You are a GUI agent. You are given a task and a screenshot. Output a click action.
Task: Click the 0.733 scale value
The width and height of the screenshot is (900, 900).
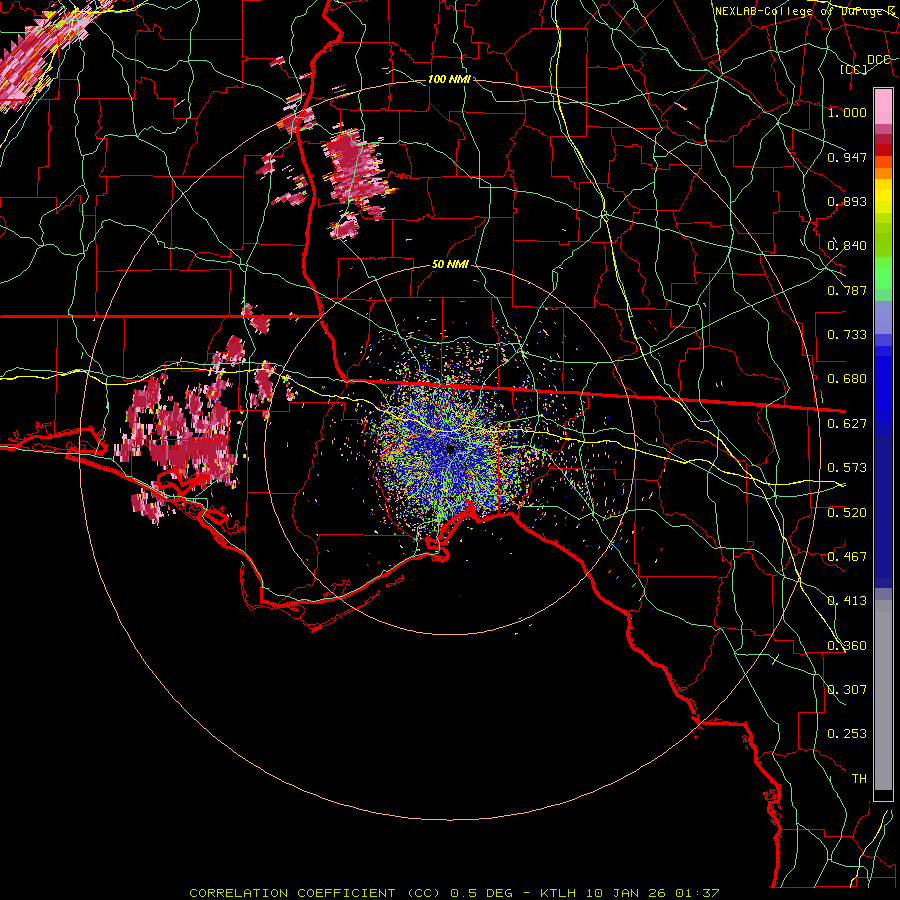pyautogui.click(x=847, y=335)
